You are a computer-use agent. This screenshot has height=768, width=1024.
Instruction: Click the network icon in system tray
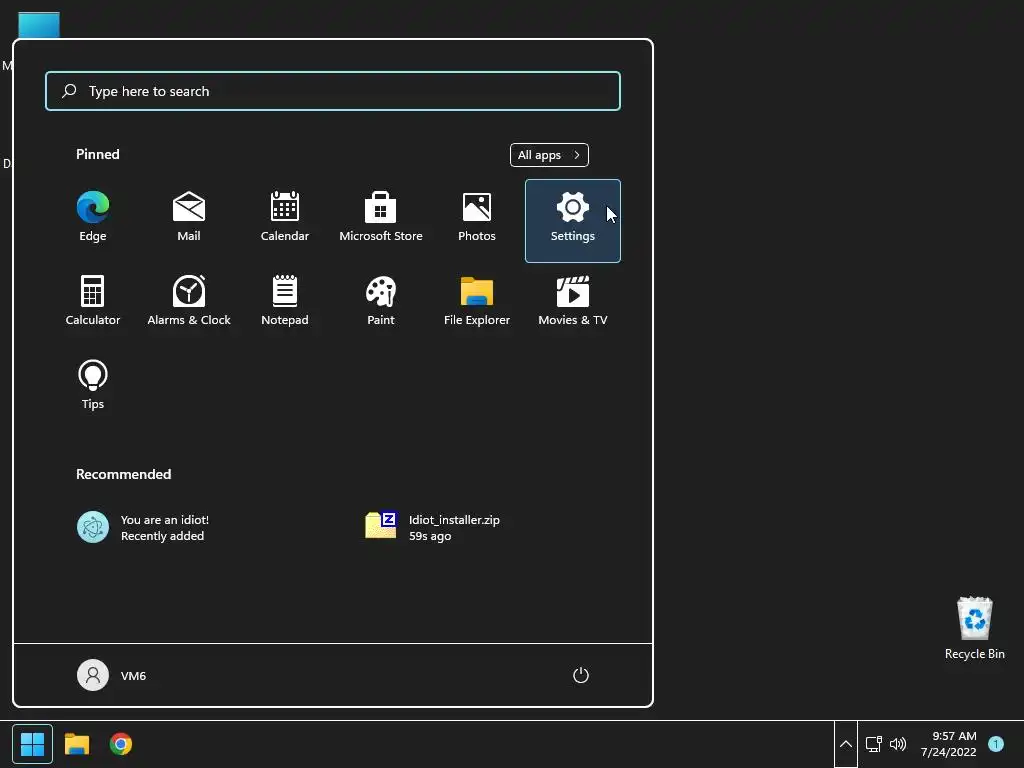pyautogui.click(x=874, y=744)
